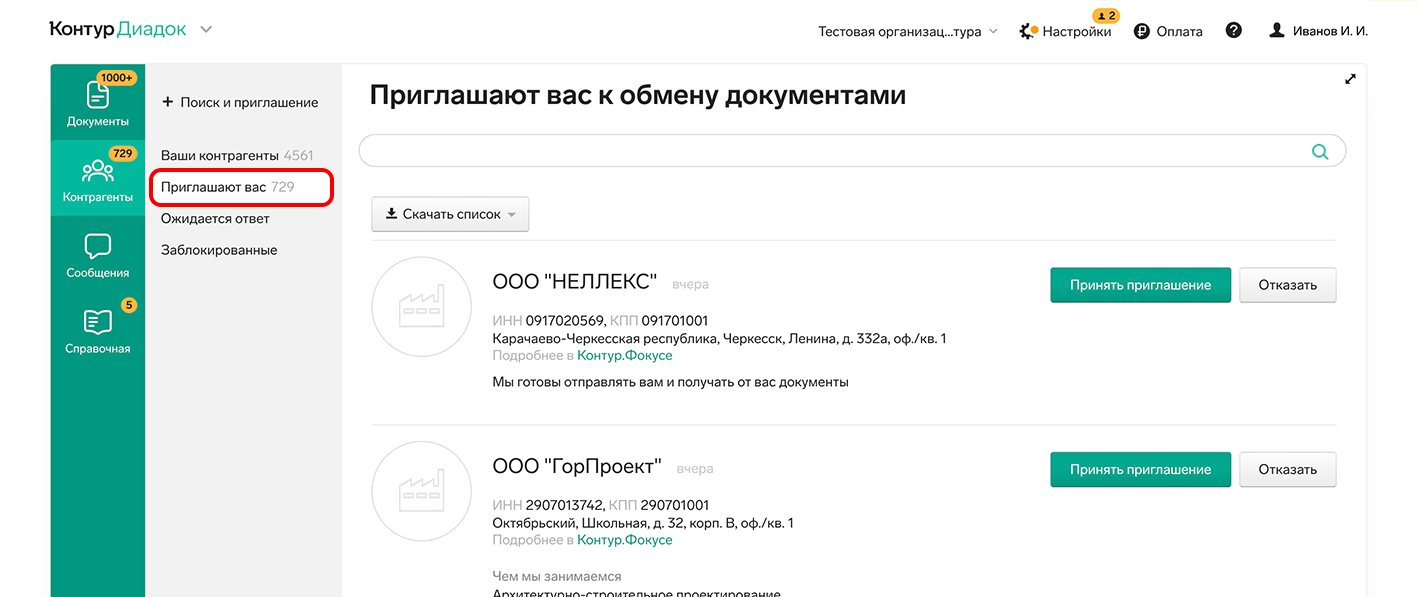Open the Скачать список dropdown
The image size is (1418, 597).
point(450,214)
